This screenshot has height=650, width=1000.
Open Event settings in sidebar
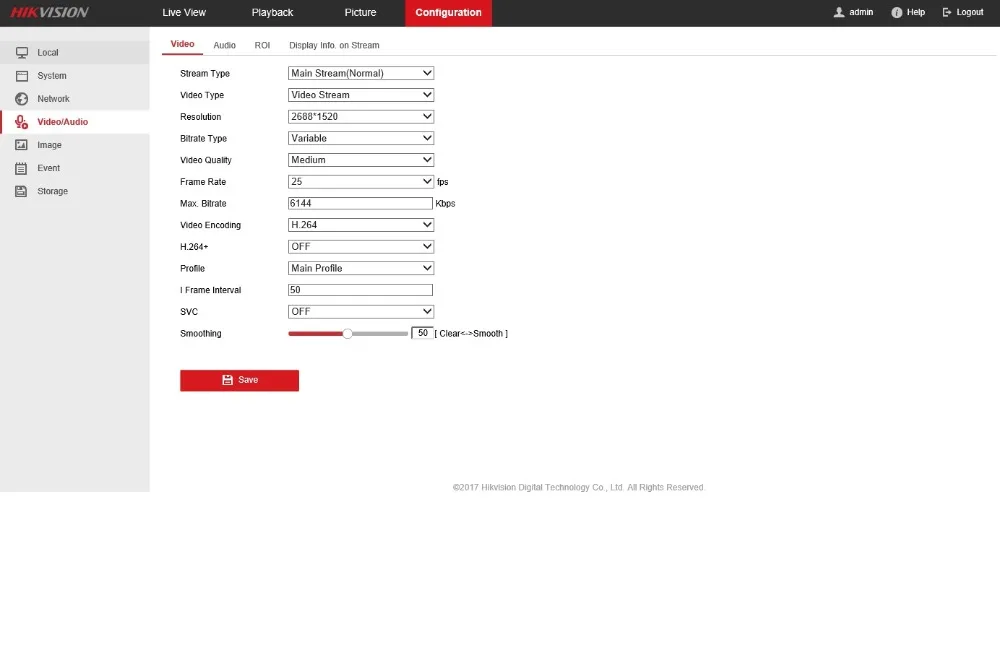(x=75, y=168)
